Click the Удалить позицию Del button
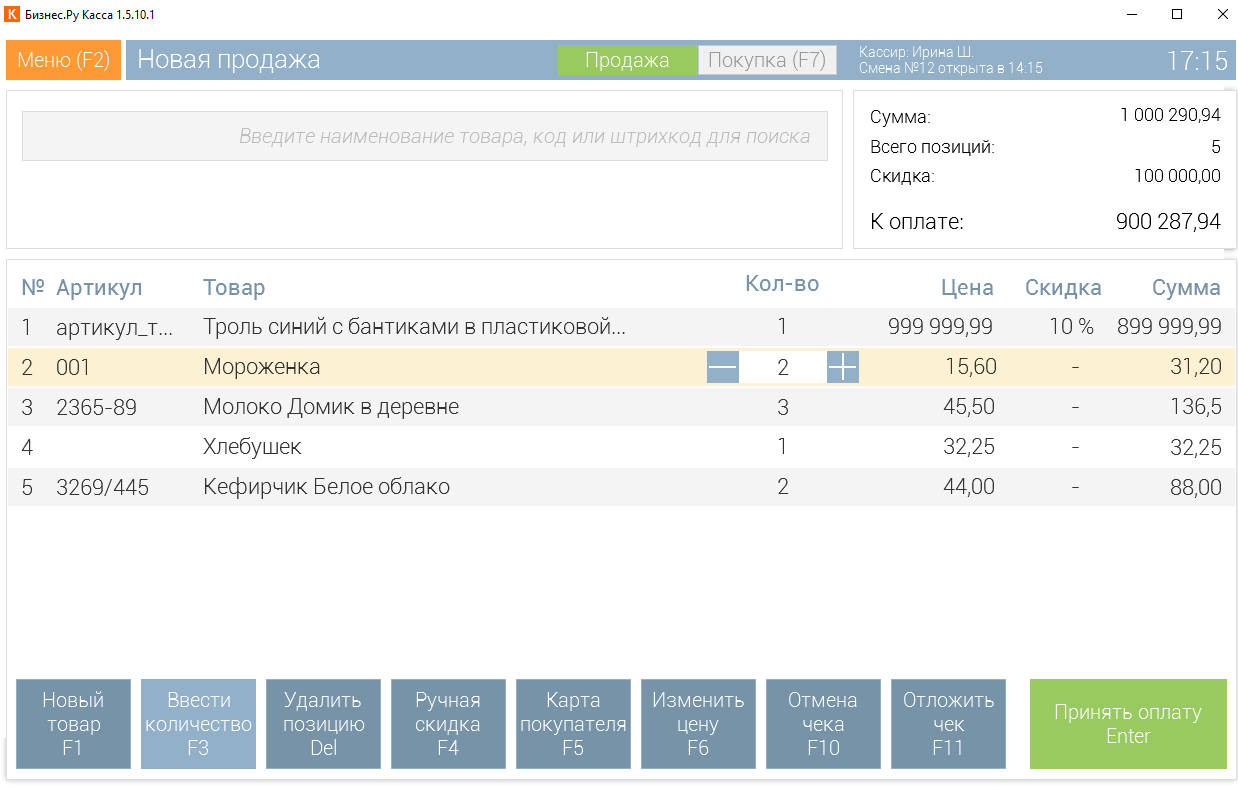This screenshot has height=788, width=1238. (323, 724)
